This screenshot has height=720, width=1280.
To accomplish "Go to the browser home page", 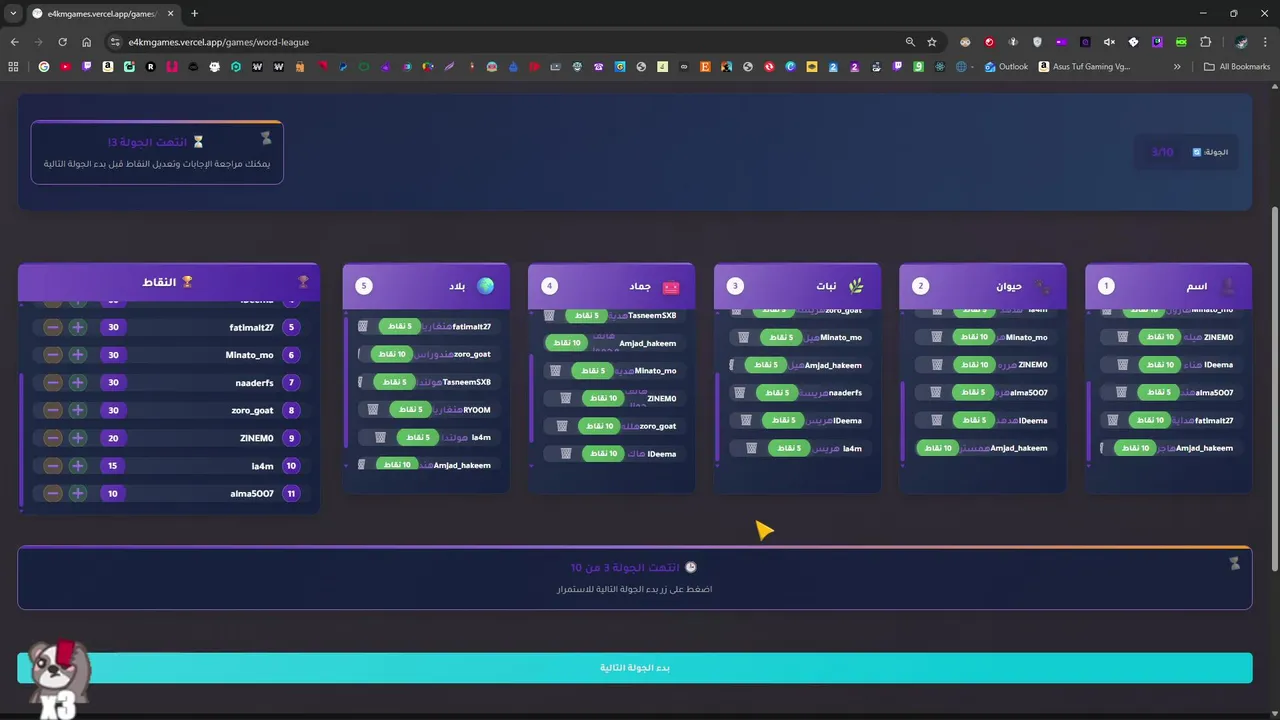I will coord(87,42).
